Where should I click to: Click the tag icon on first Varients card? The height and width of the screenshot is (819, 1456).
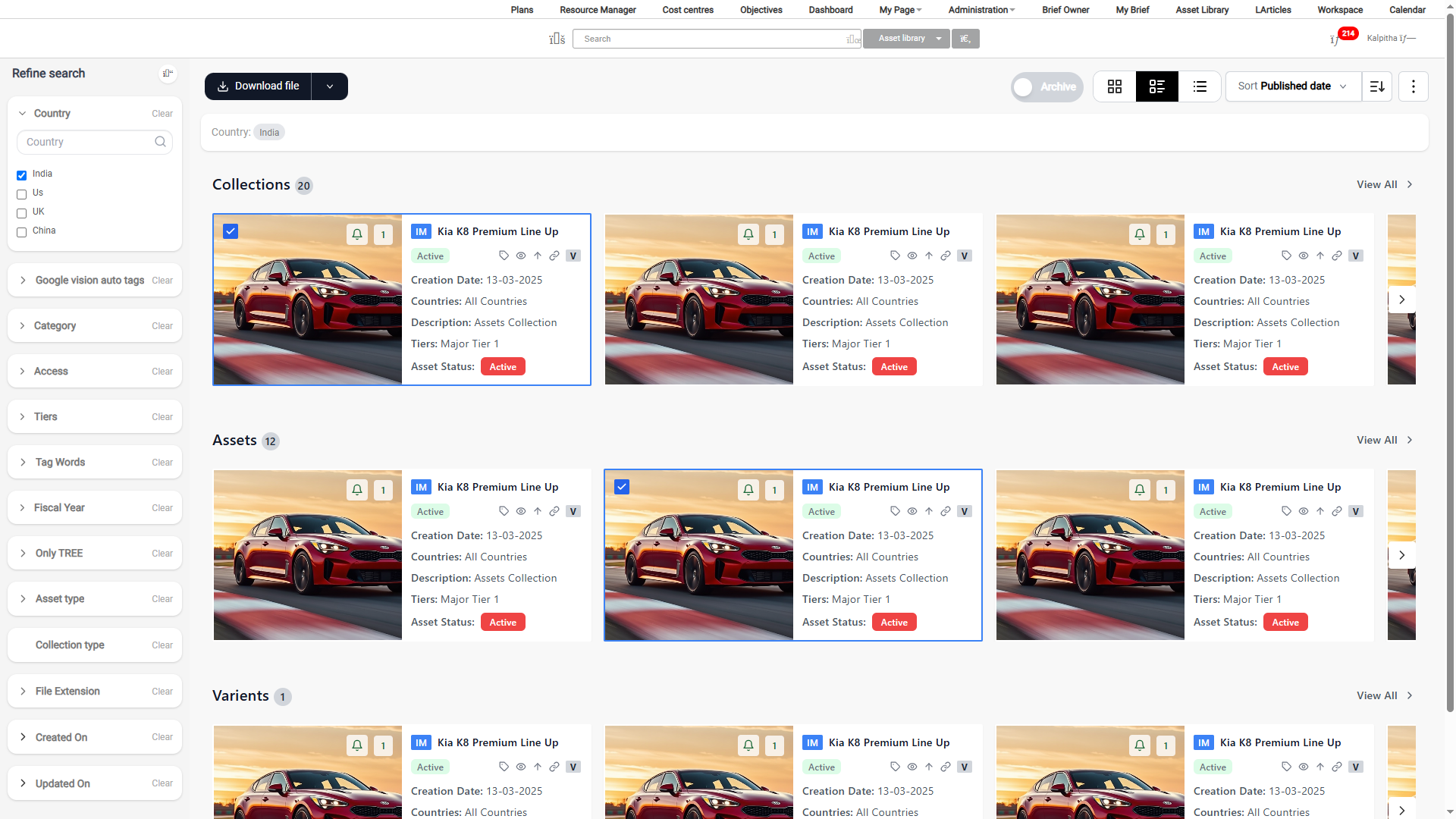(504, 767)
